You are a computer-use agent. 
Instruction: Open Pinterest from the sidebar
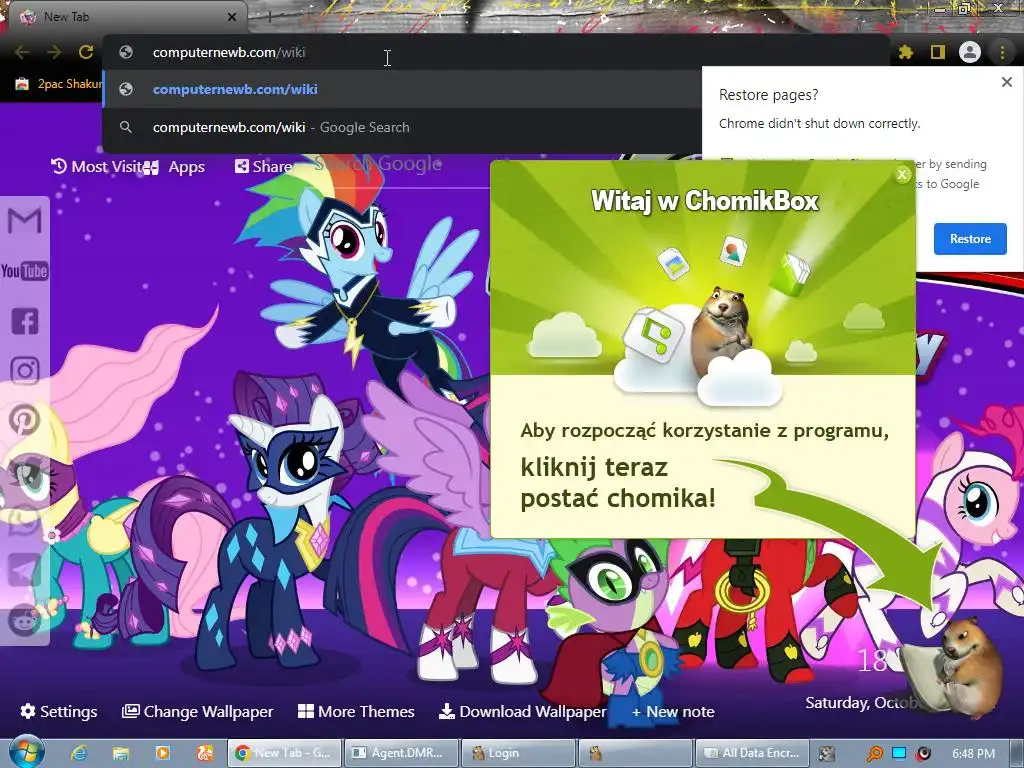(25, 421)
